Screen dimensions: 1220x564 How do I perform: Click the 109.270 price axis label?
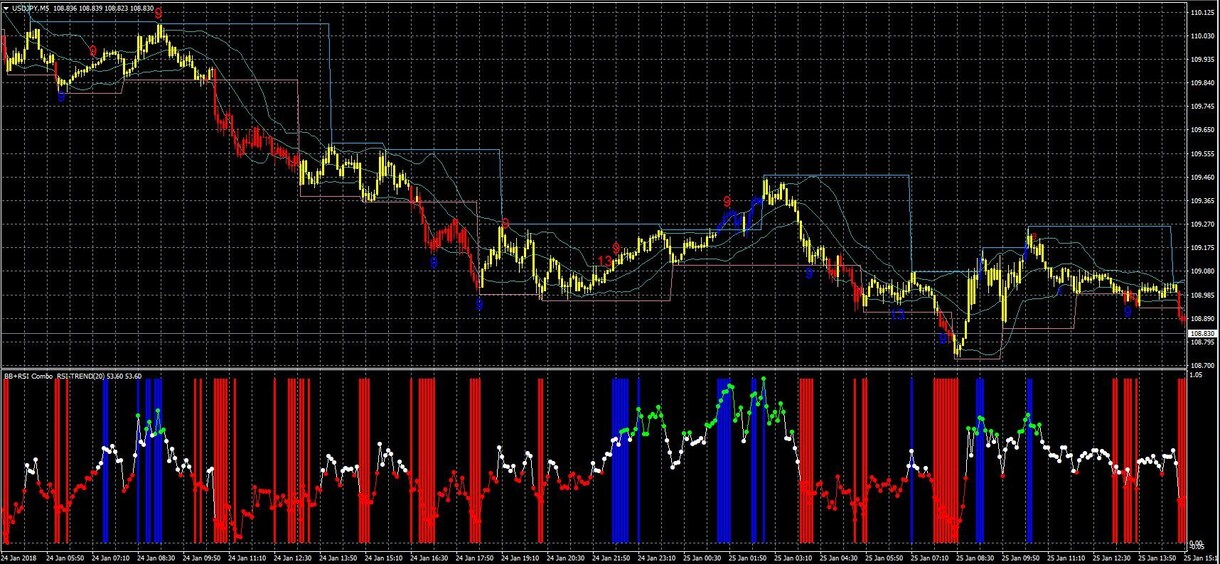[x=1201, y=224]
